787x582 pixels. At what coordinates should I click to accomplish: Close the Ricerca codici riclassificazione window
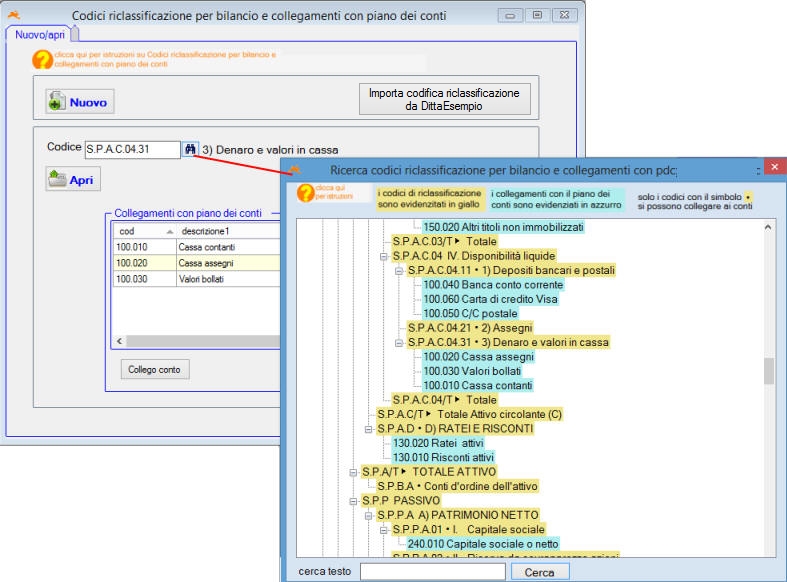[x=775, y=167]
